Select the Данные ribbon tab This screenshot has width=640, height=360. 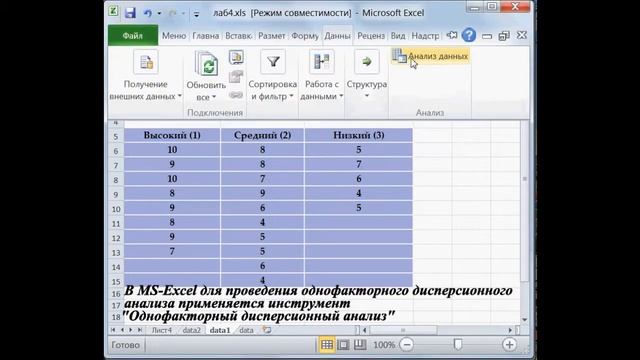pos(338,36)
